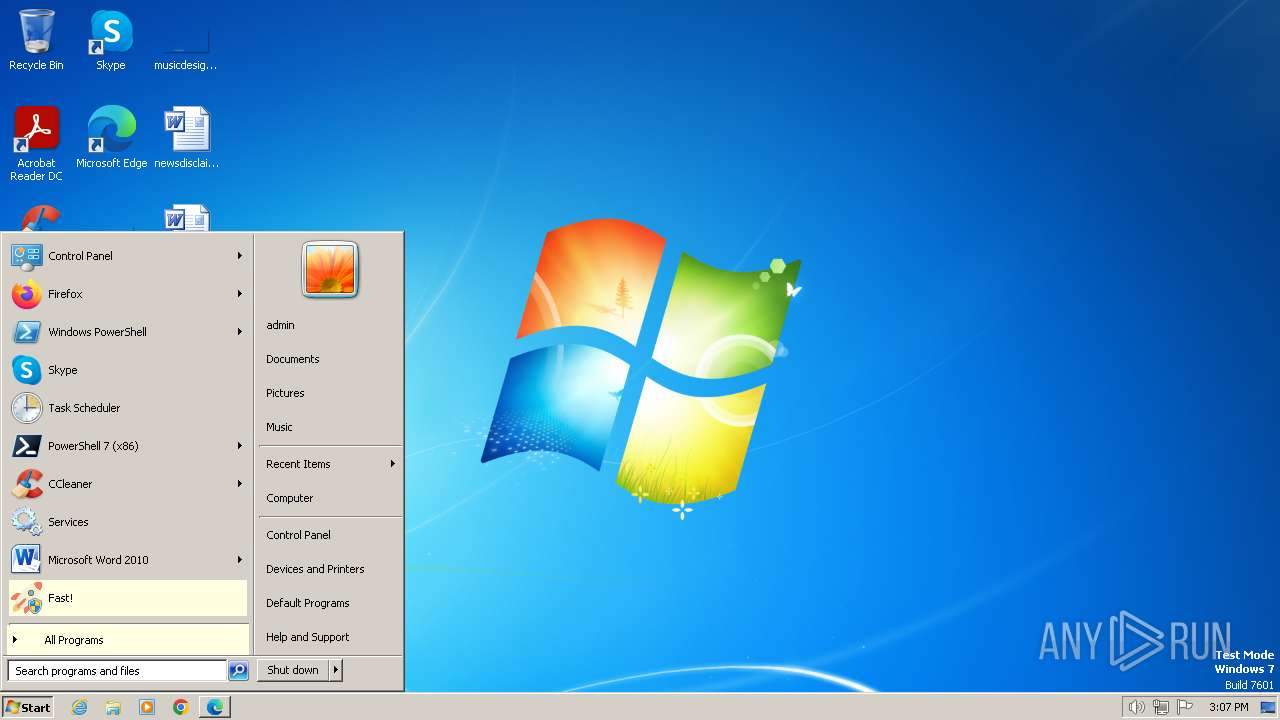Expand the Control Panel submenu arrow

tap(240, 256)
